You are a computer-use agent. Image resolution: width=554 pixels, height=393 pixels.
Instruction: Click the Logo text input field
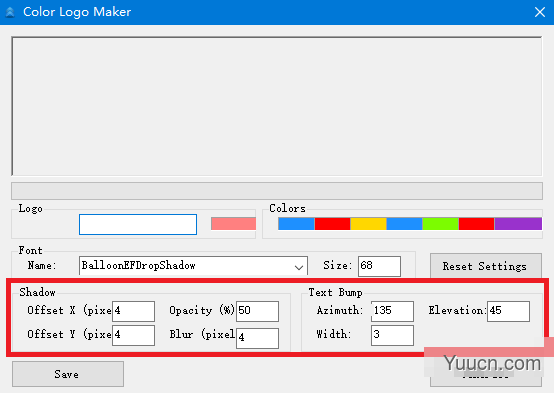tap(138, 224)
